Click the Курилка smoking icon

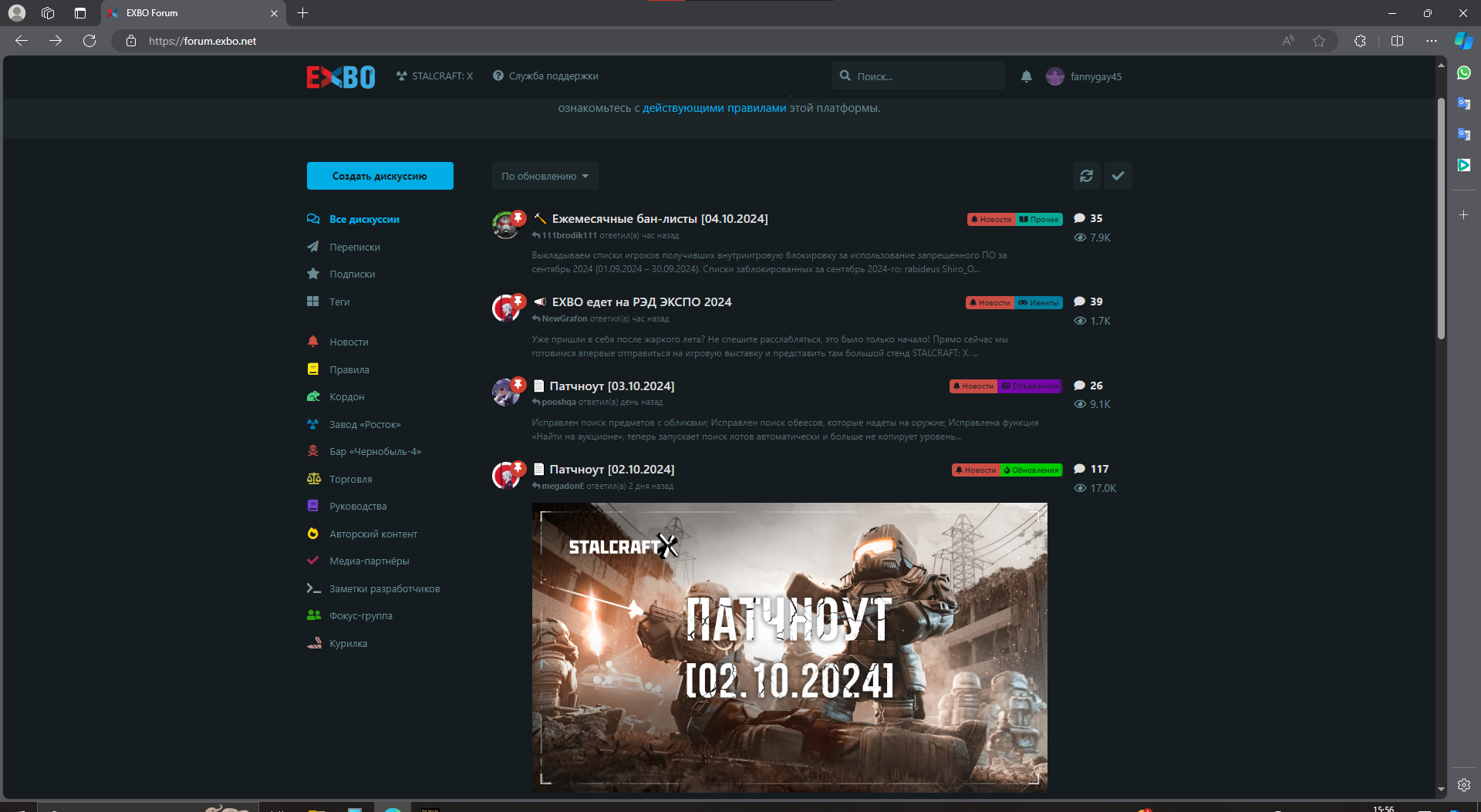pos(313,643)
